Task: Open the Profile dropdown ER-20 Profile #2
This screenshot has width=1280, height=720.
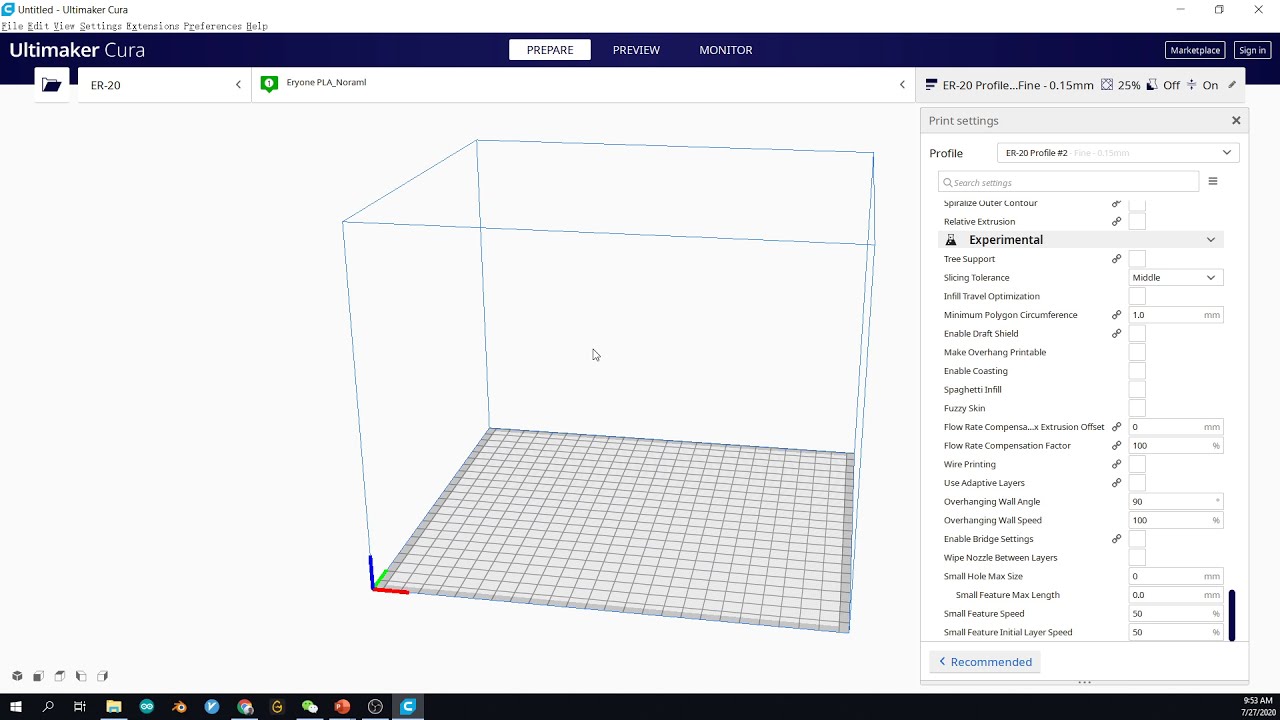Action: [x=1118, y=153]
